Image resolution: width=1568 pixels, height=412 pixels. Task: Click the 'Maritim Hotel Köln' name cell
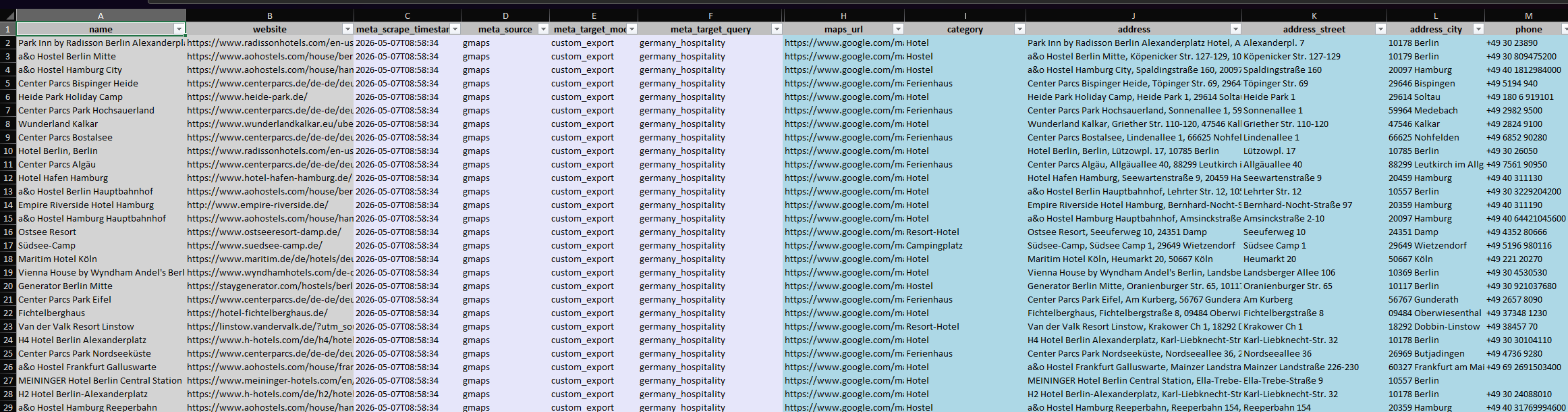[101, 259]
